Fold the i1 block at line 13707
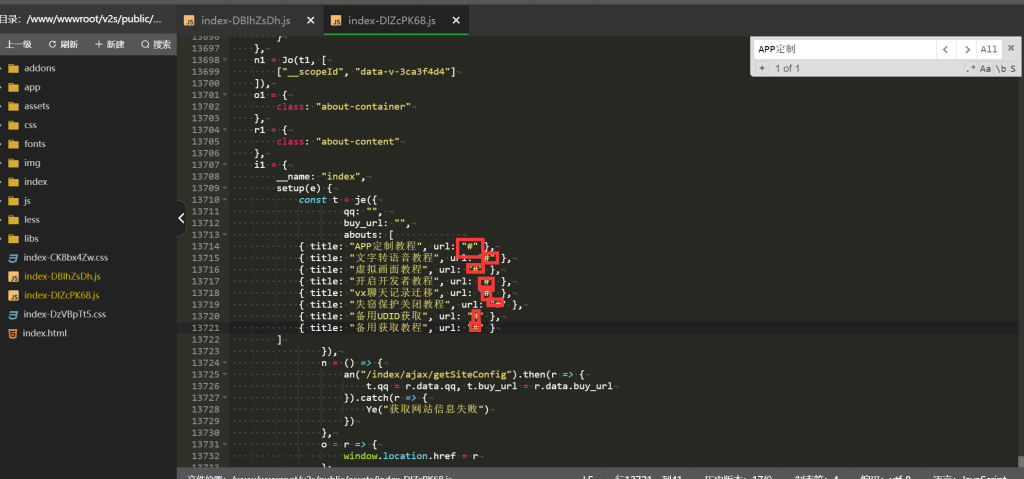1024x479 pixels. [225, 165]
